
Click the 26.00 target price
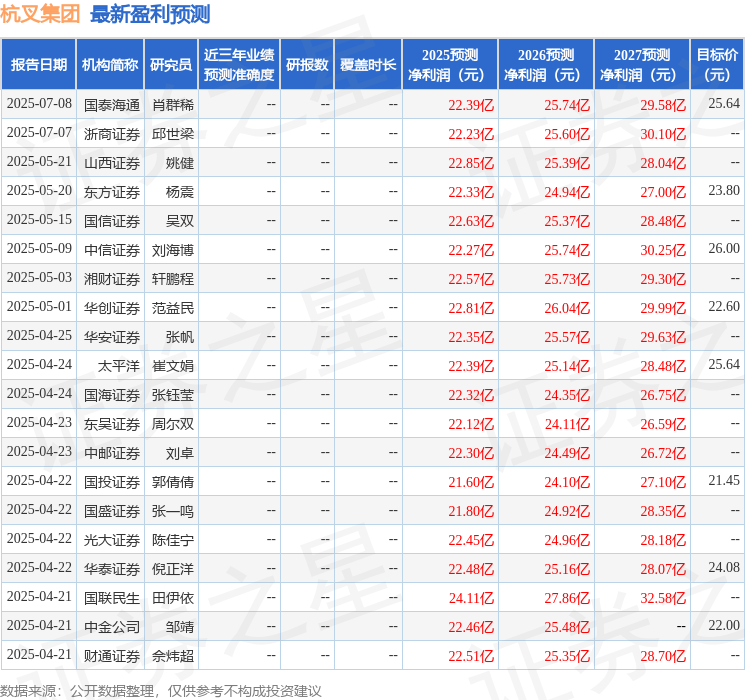tap(724, 249)
